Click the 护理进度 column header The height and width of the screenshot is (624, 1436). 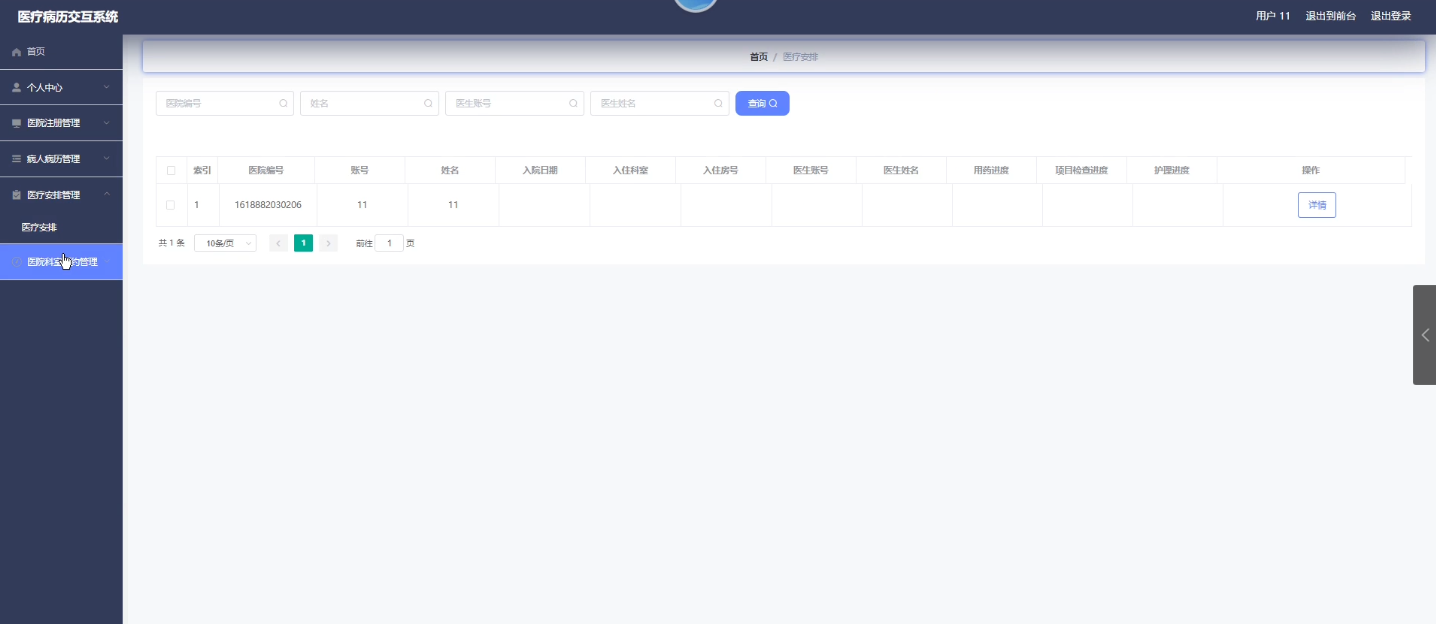(x=1171, y=170)
